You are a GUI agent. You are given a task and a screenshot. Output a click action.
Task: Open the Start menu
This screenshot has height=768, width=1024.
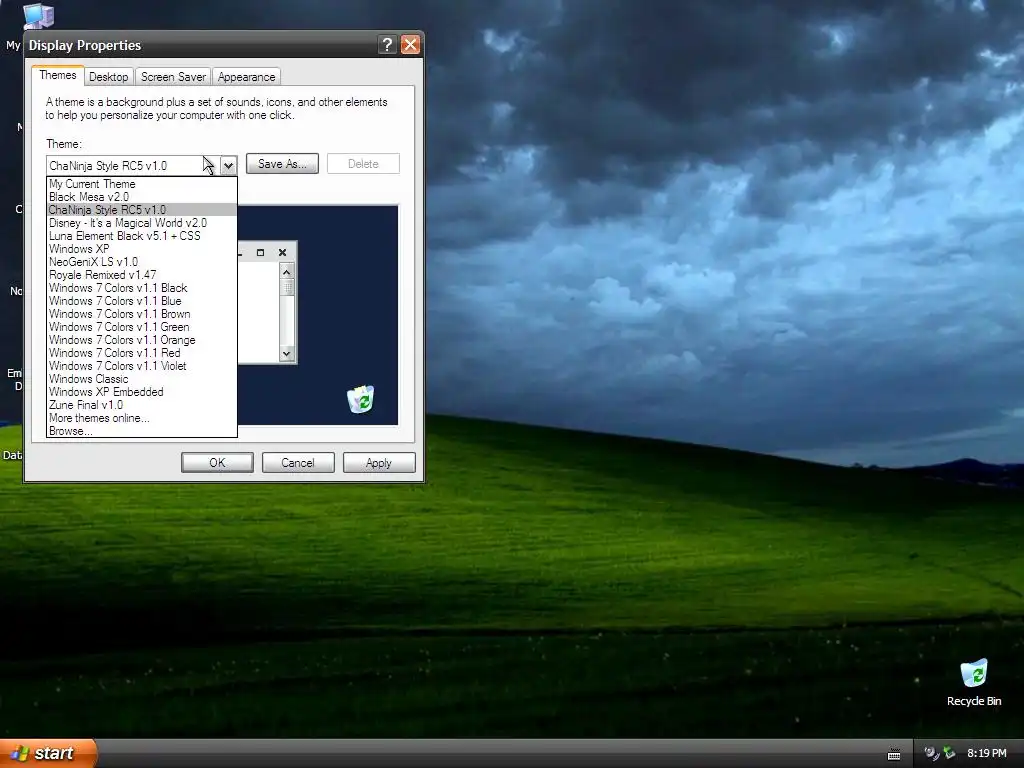pos(48,753)
